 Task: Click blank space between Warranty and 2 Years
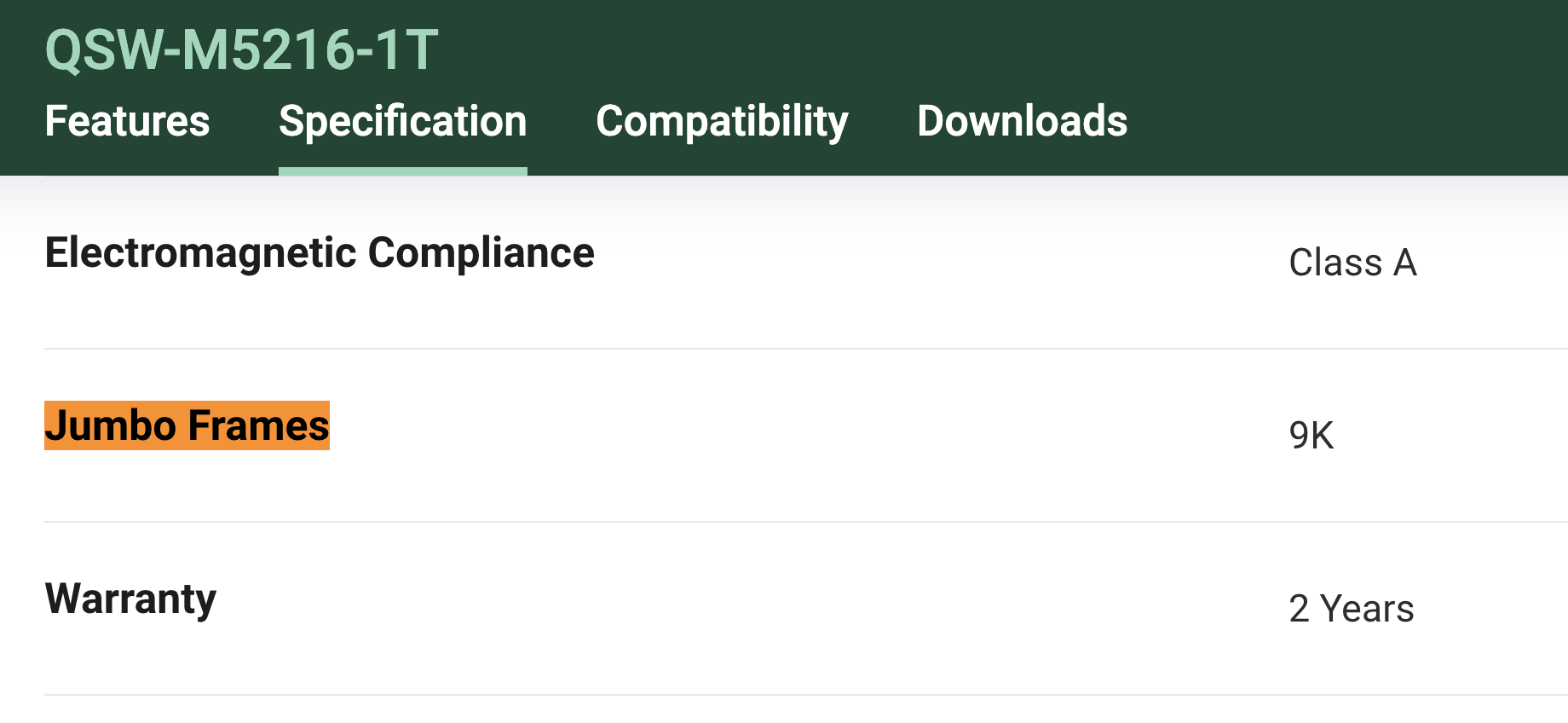pos(750,604)
